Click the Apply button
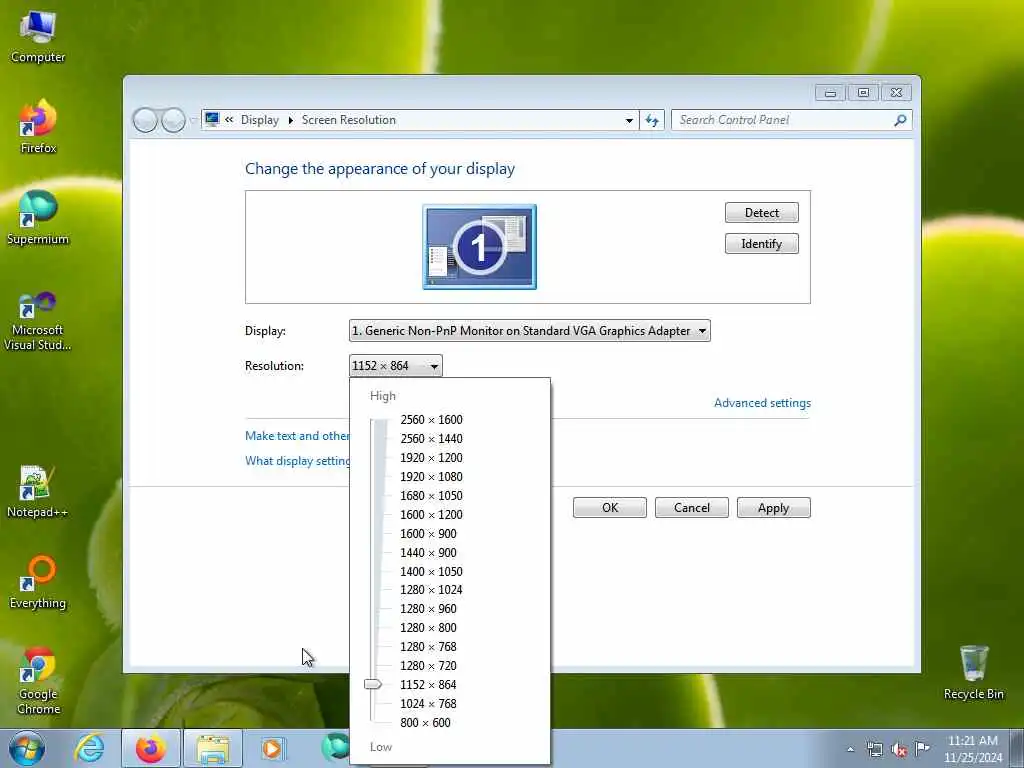This screenshot has width=1024, height=768. click(774, 507)
